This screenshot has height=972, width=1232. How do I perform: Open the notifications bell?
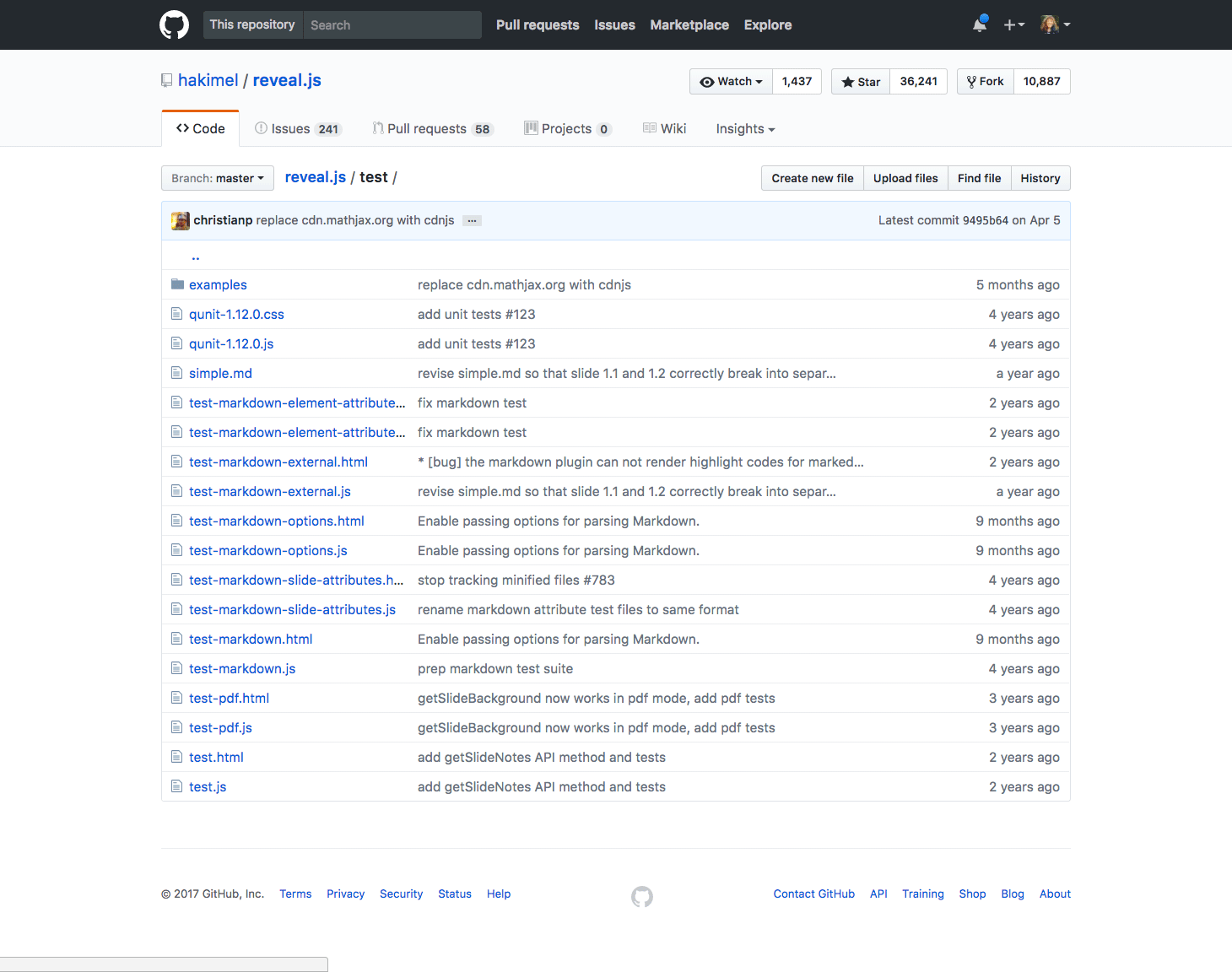click(x=978, y=25)
